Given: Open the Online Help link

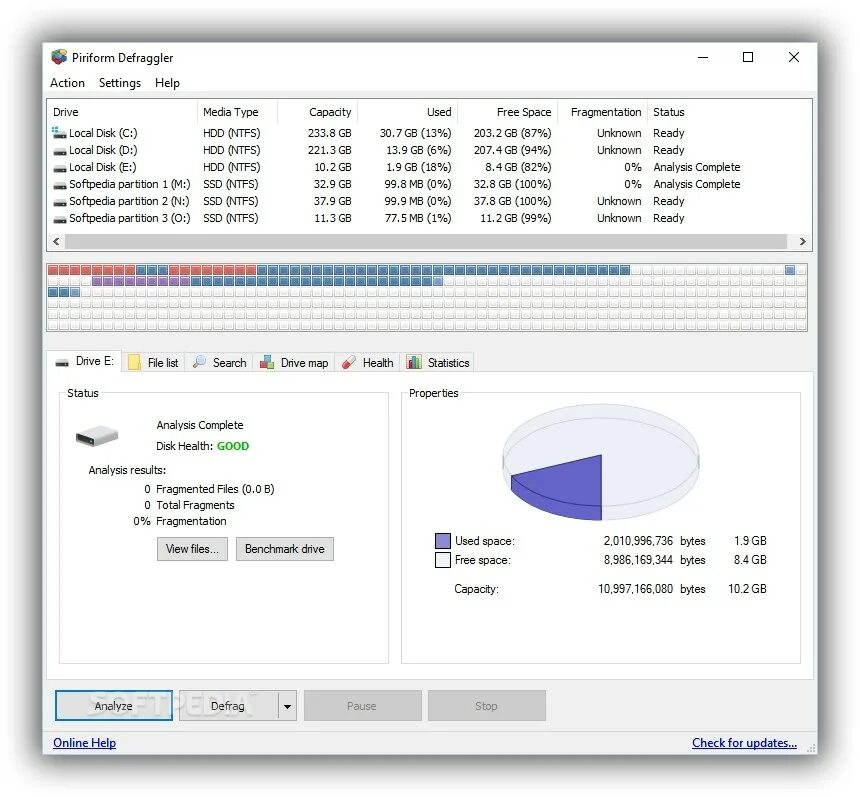Looking at the screenshot, I should [x=84, y=743].
